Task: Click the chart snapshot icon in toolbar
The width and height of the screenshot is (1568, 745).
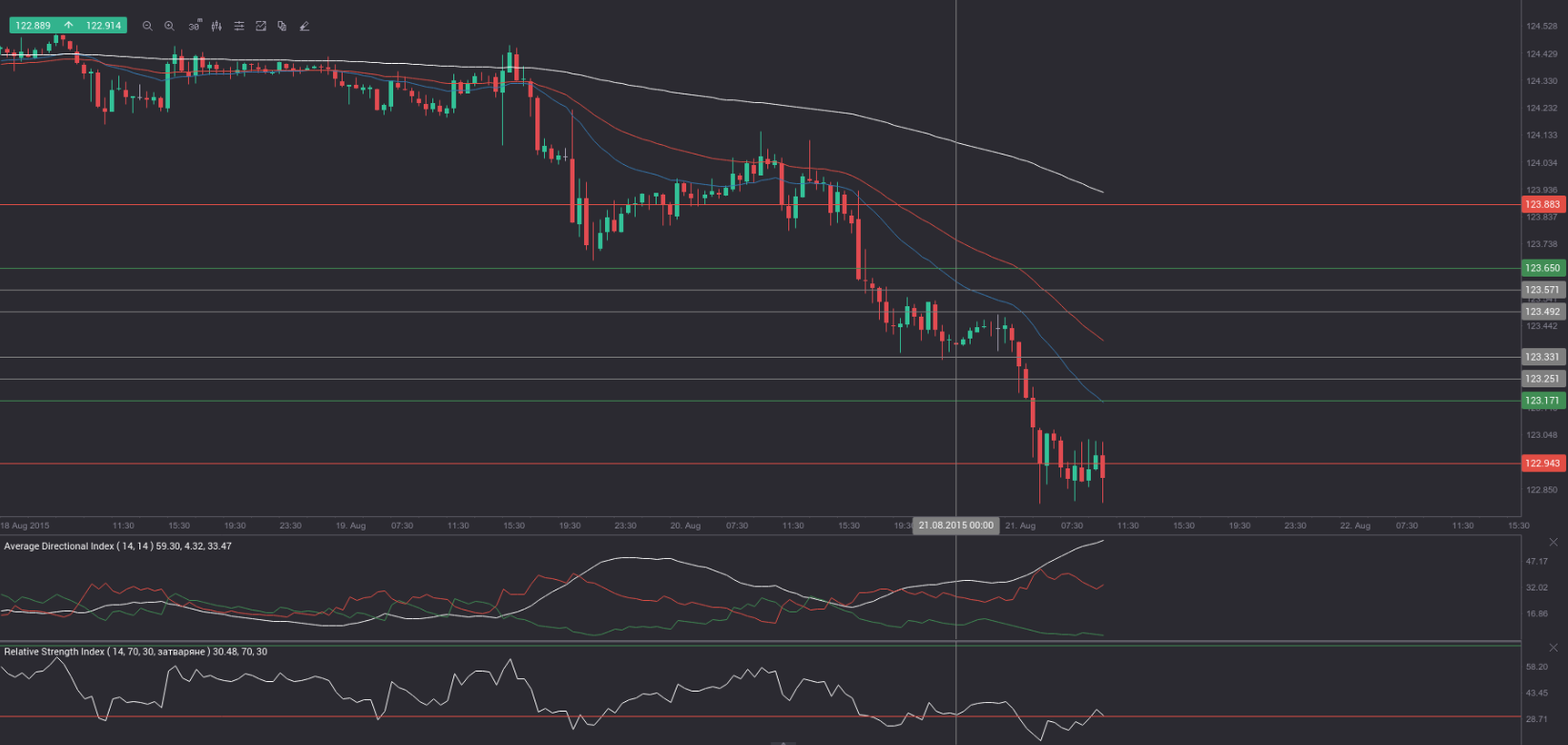Action: 261,26
